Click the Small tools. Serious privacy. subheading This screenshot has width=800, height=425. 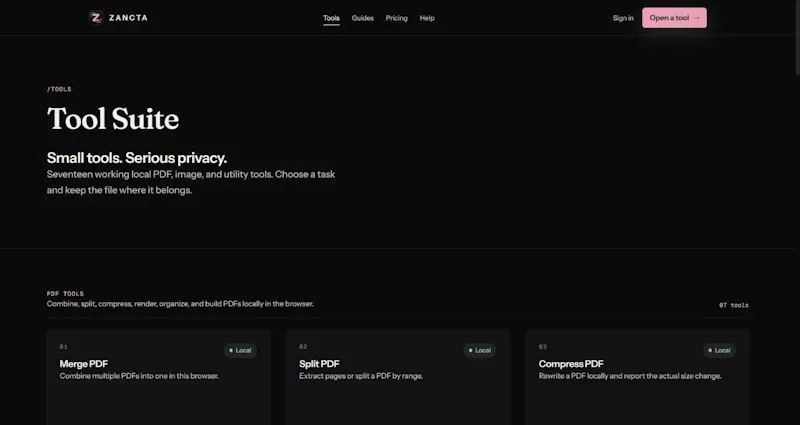tap(137, 158)
